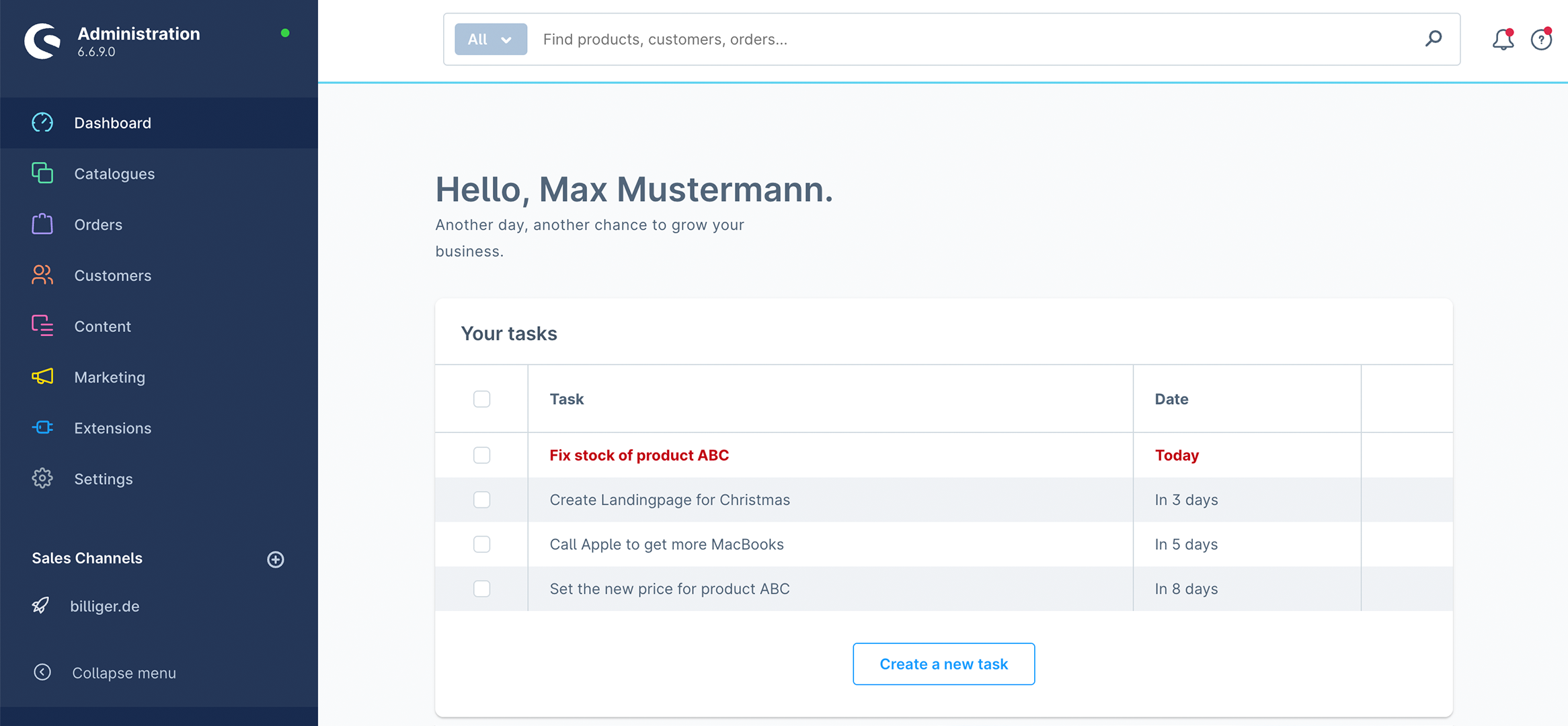
Task: Select all tasks header checkbox
Action: click(482, 399)
